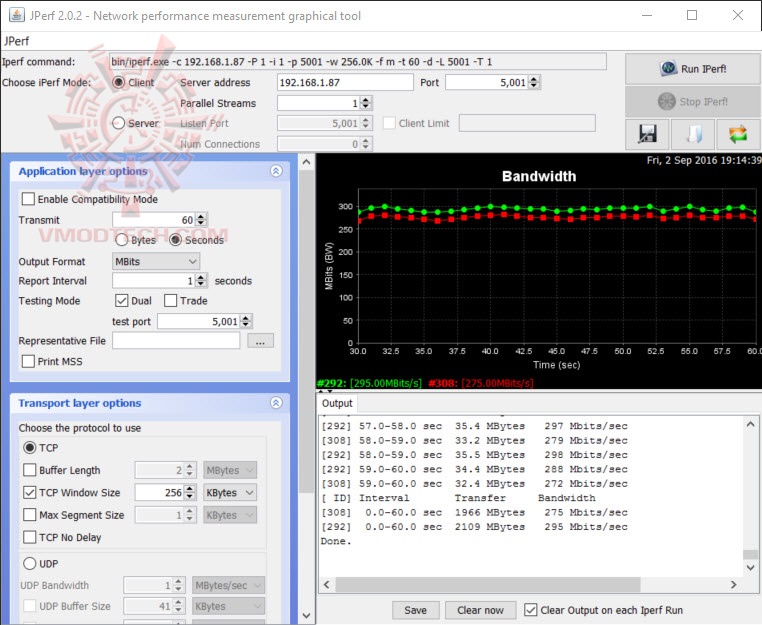The image size is (762, 625).
Task: Click the options panel scroll down arrow
Action: point(306,615)
